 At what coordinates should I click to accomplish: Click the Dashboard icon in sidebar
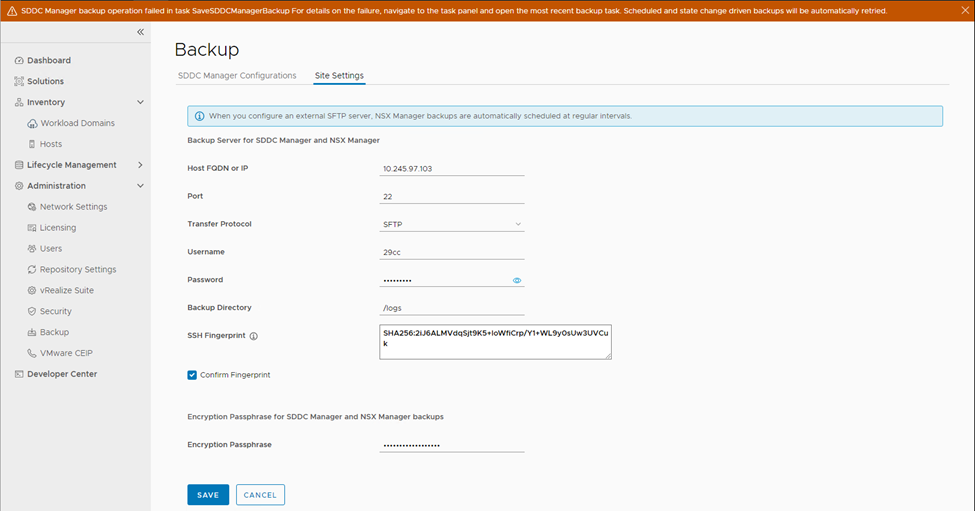coord(19,61)
